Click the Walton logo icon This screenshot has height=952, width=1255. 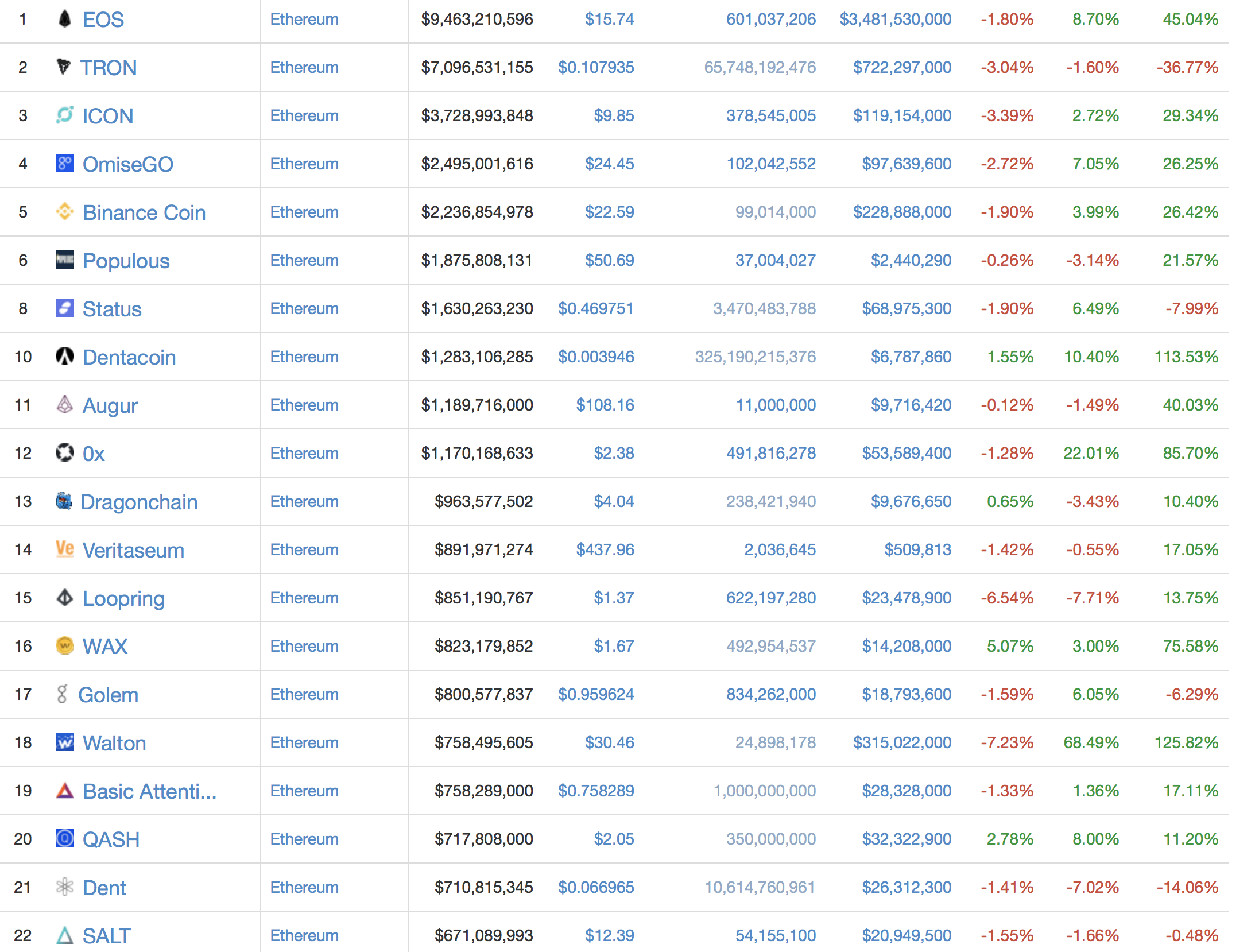pos(65,742)
